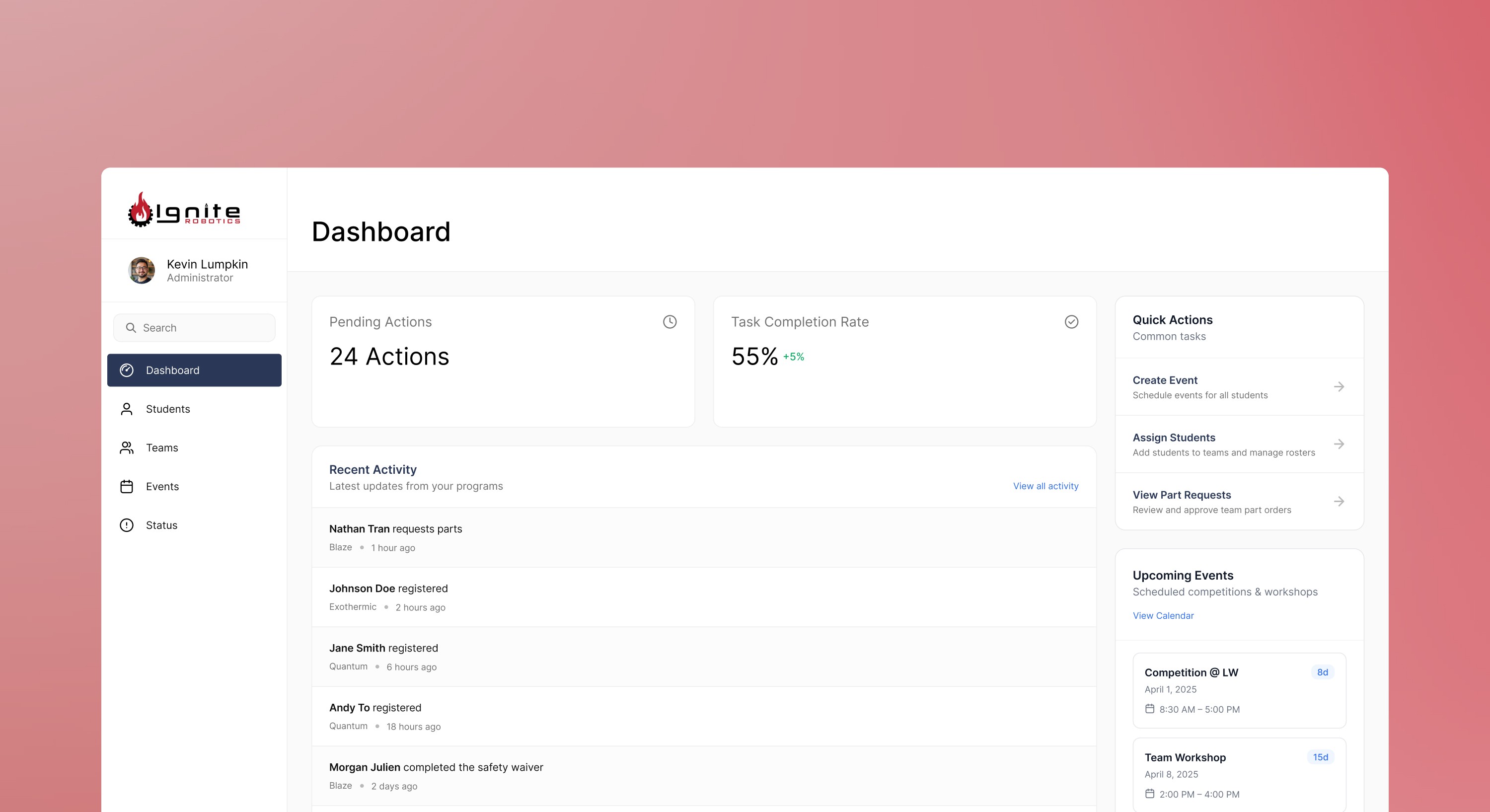The width and height of the screenshot is (1490, 812).
Task: Click the Create Event arrow icon
Action: pos(1339,387)
